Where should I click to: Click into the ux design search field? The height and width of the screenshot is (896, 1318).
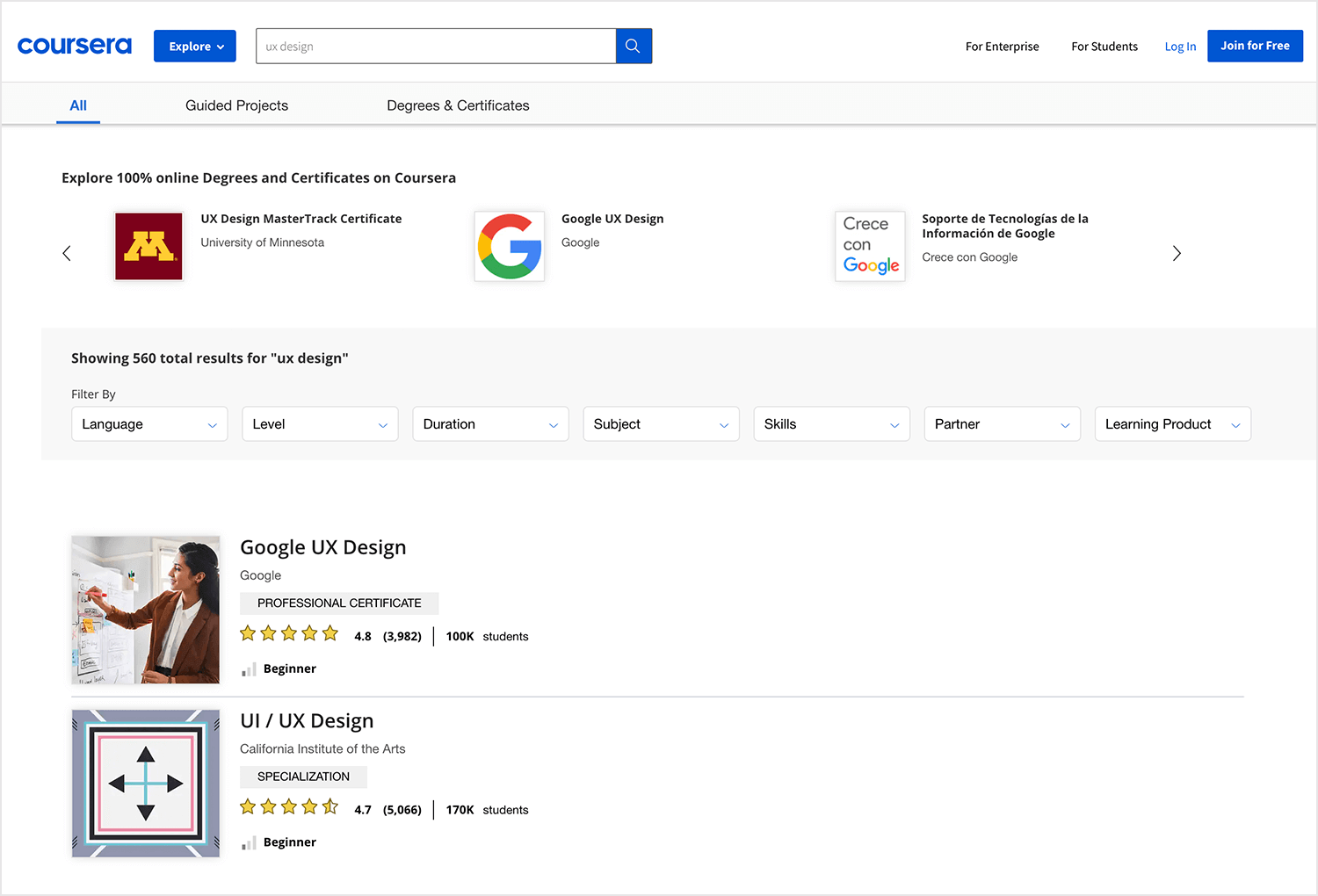(436, 46)
